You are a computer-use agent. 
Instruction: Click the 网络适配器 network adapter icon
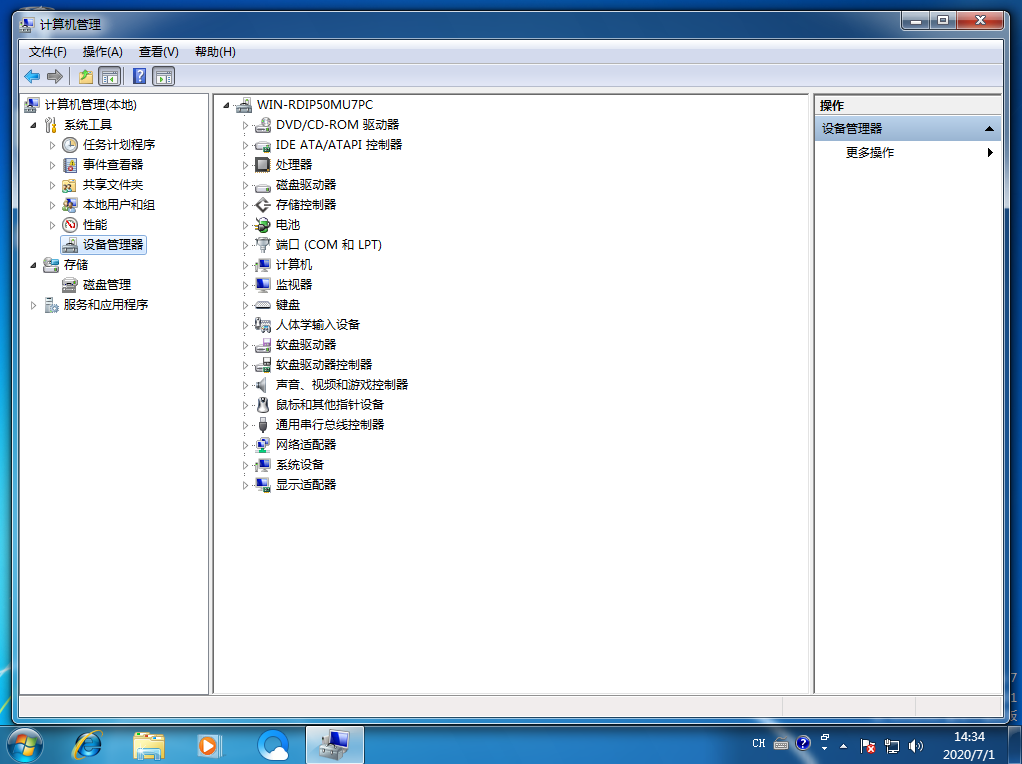click(x=262, y=445)
